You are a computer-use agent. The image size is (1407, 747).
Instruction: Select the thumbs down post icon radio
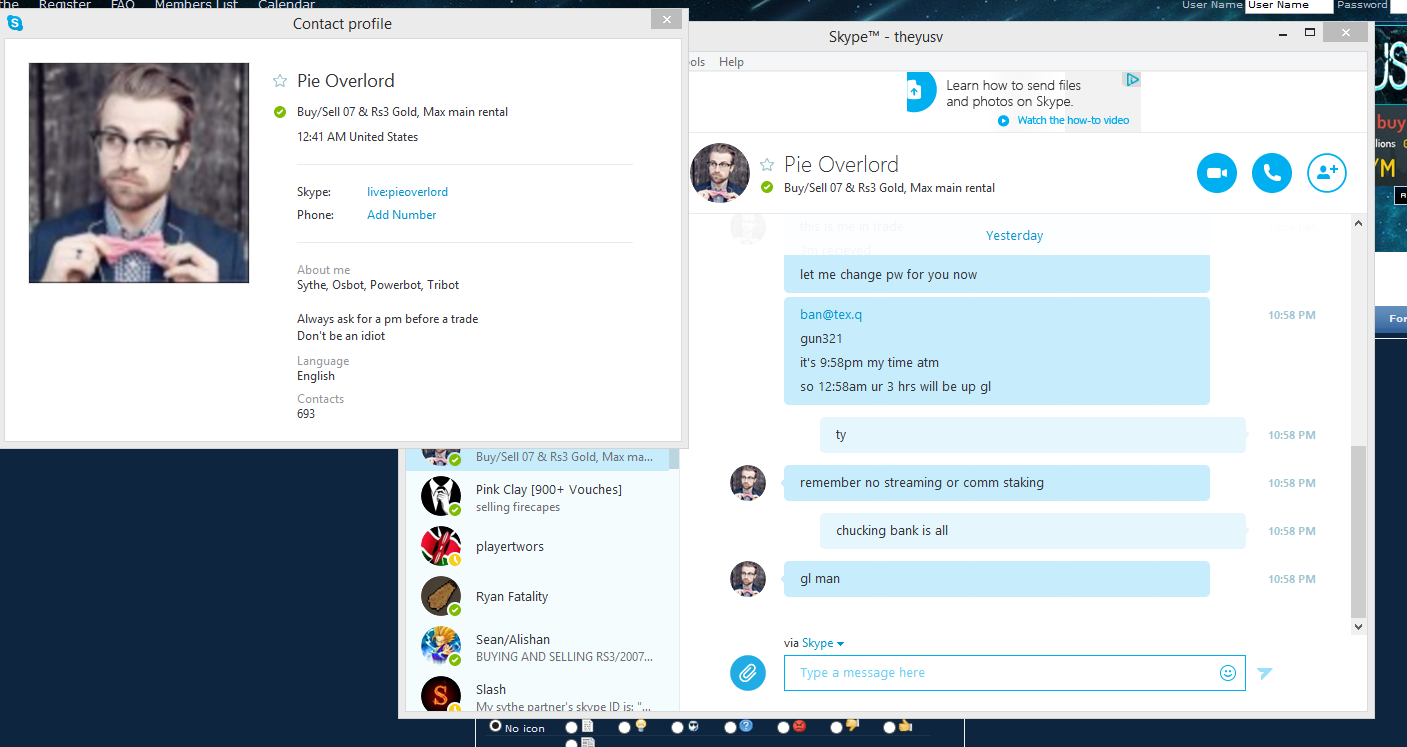pos(836,727)
